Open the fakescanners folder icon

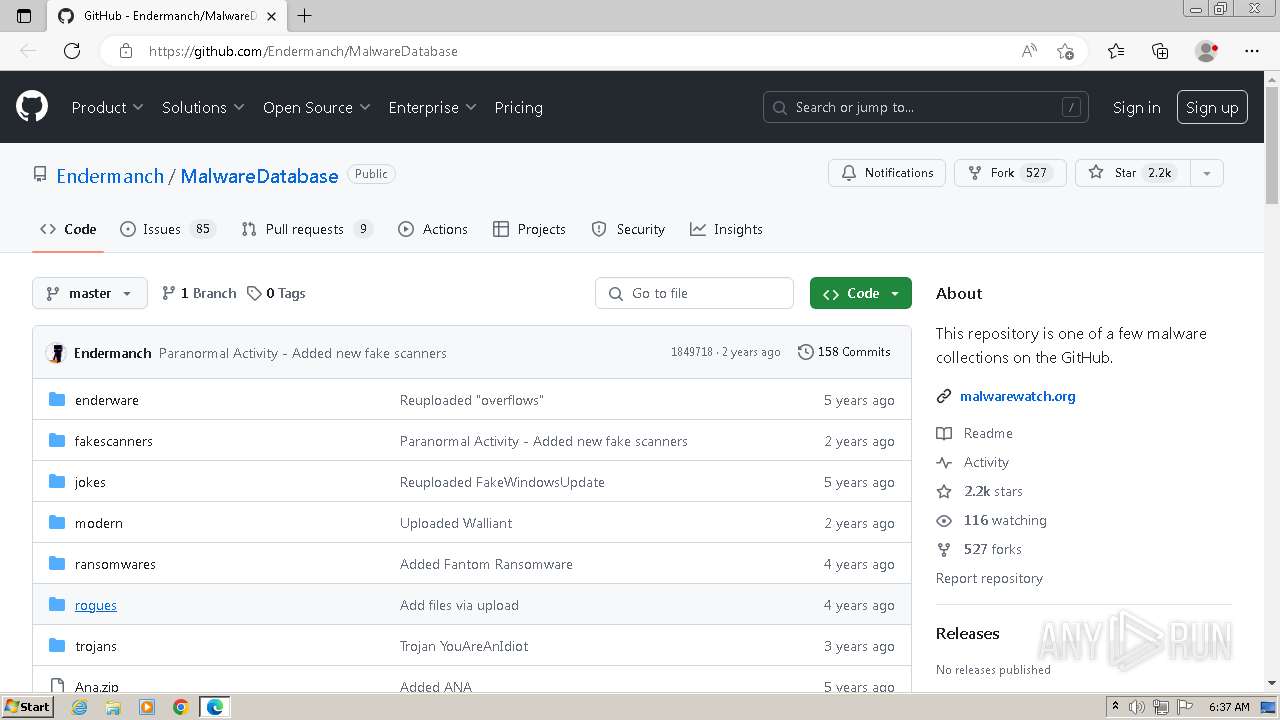coord(57,441)
